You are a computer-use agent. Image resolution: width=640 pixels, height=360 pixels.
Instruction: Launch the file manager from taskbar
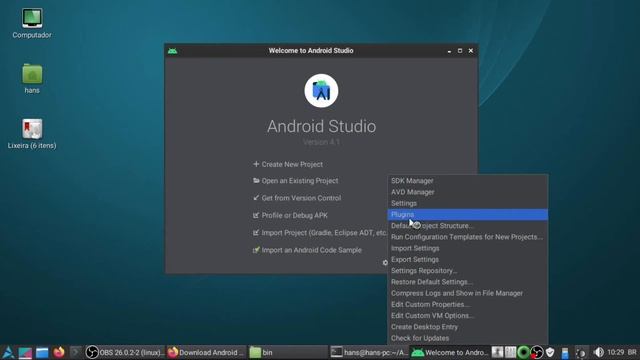pos(42,353)
